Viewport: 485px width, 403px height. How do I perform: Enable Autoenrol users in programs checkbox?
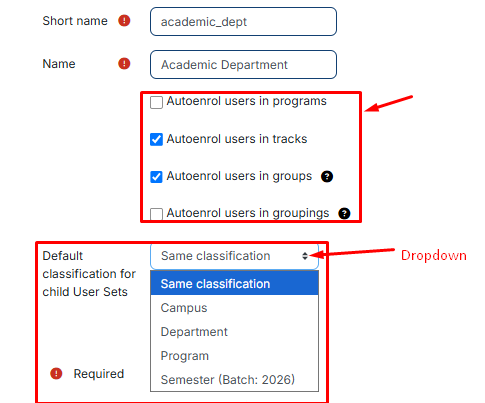(156, 102)
